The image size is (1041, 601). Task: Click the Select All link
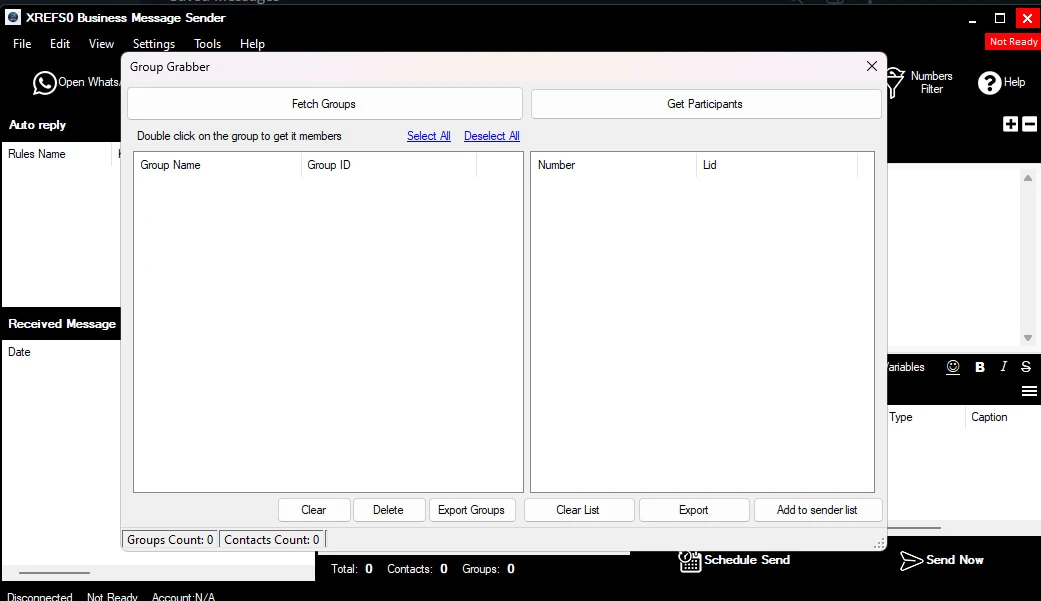point(429,136)
